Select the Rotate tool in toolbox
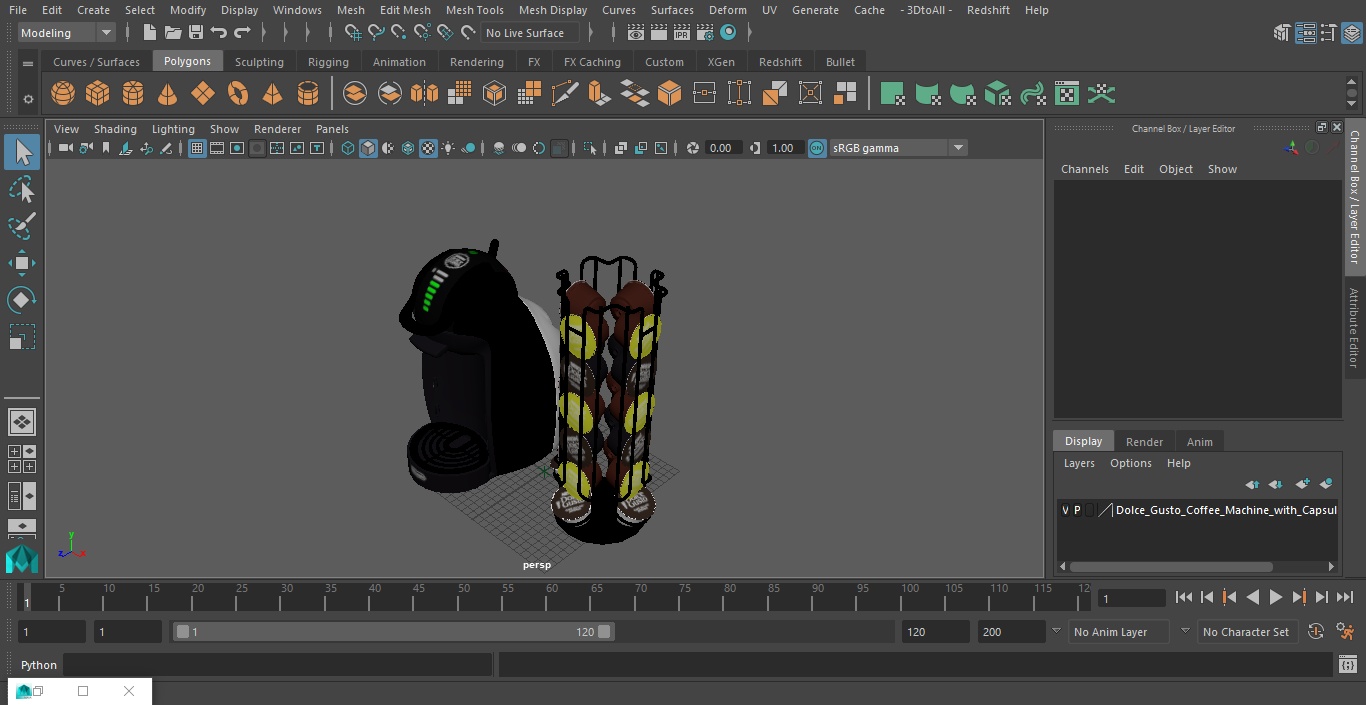 (x=22, y=300)
